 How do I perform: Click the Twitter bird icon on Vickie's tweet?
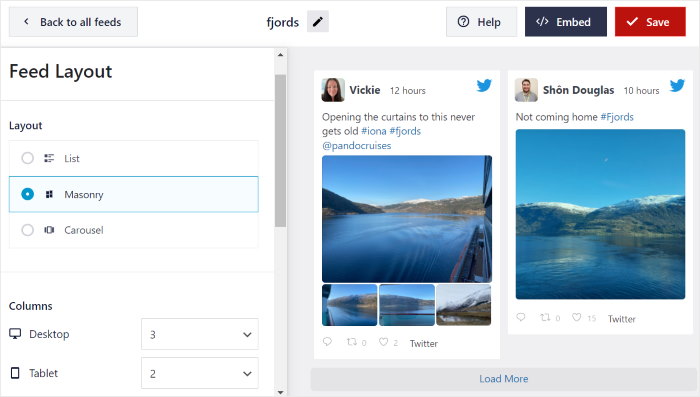(x=484, y=85)
